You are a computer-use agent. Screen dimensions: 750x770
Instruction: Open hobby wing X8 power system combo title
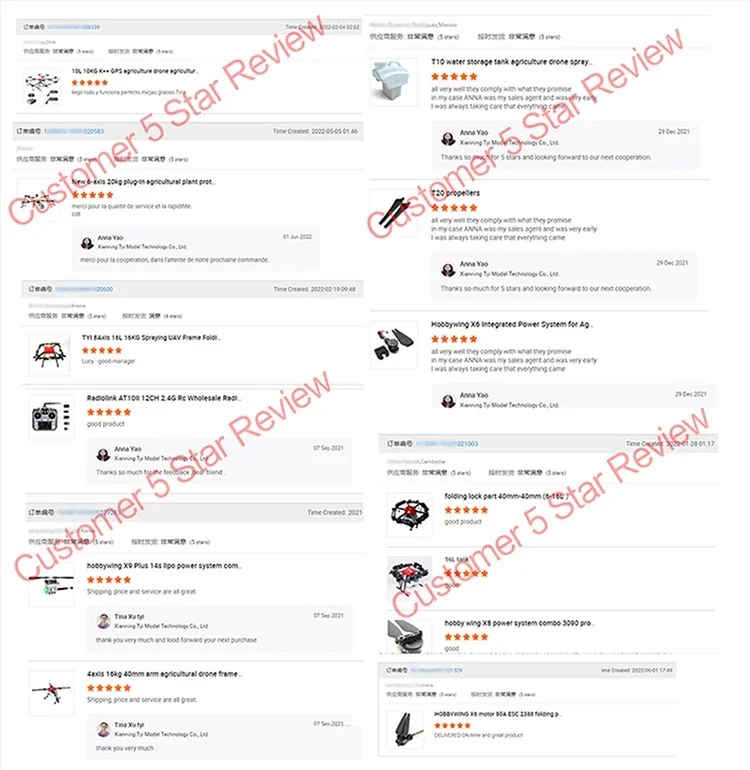[x=519, y=623]
